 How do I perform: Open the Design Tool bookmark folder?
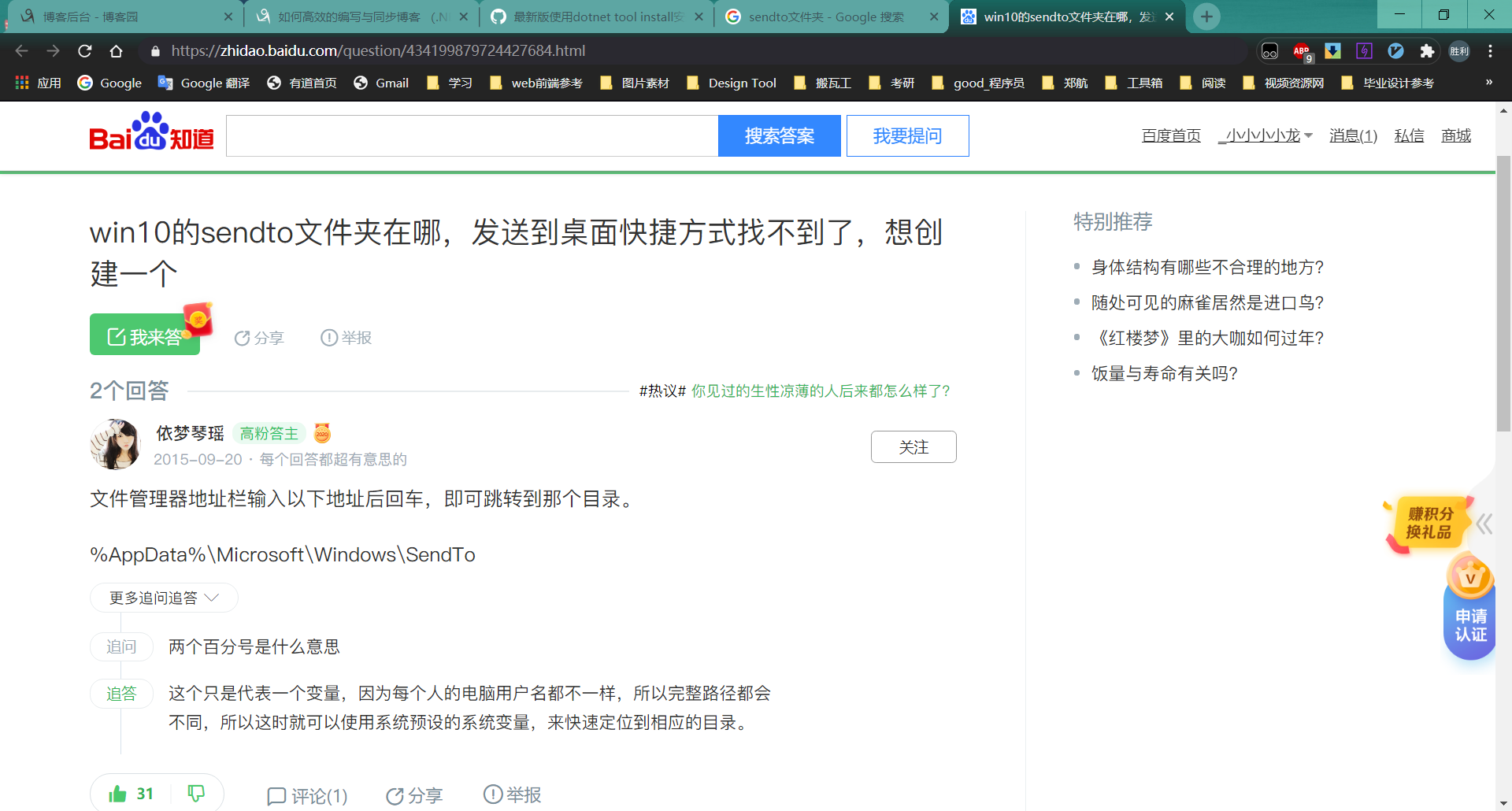click(x=732, y=83)
